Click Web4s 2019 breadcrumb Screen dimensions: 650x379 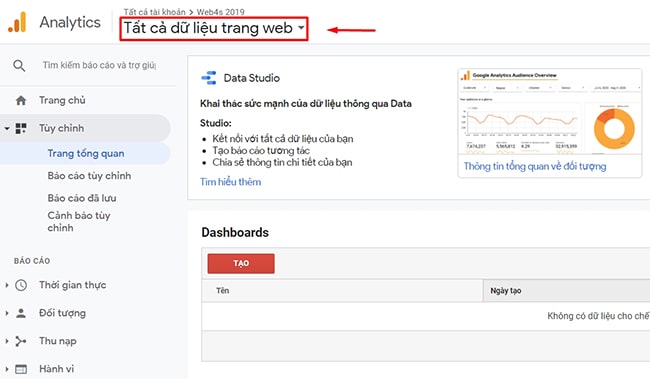(221, 12)
